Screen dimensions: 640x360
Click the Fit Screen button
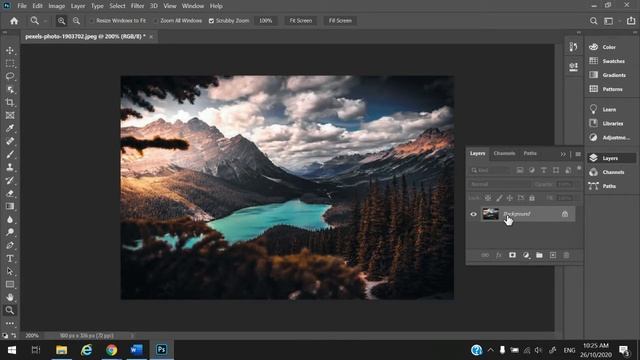click(x=301, y=21)
